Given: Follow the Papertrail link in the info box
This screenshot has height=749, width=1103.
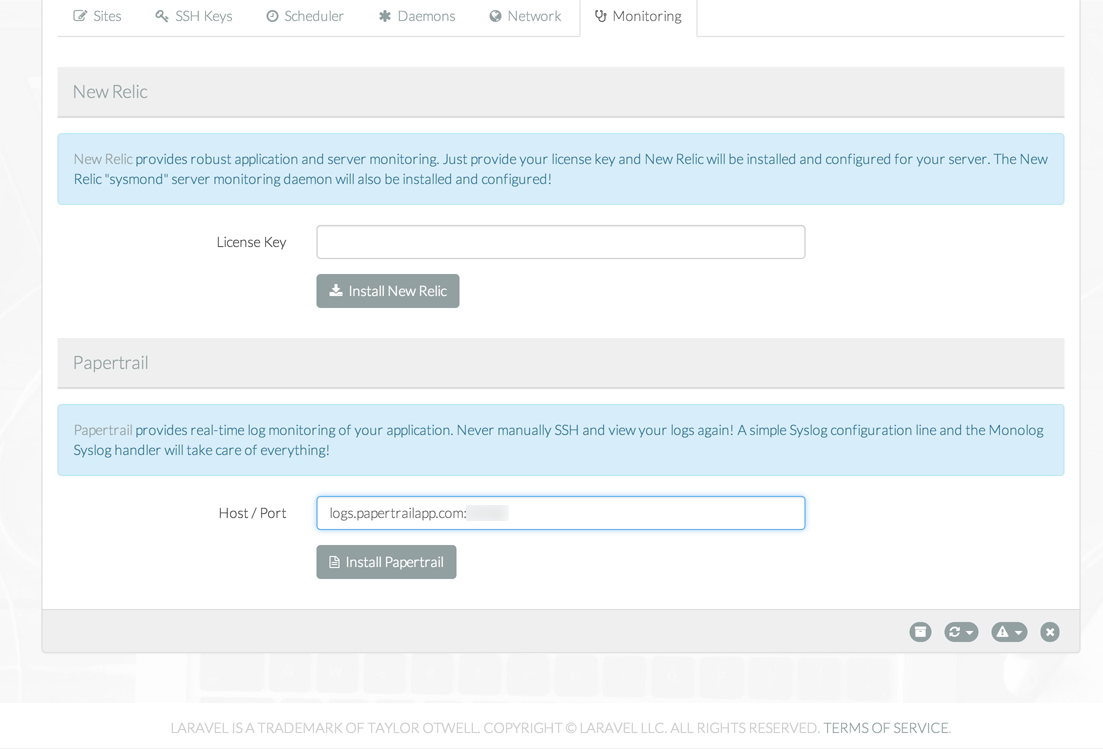Looking at the screenshot, I should tap(103, 430).
